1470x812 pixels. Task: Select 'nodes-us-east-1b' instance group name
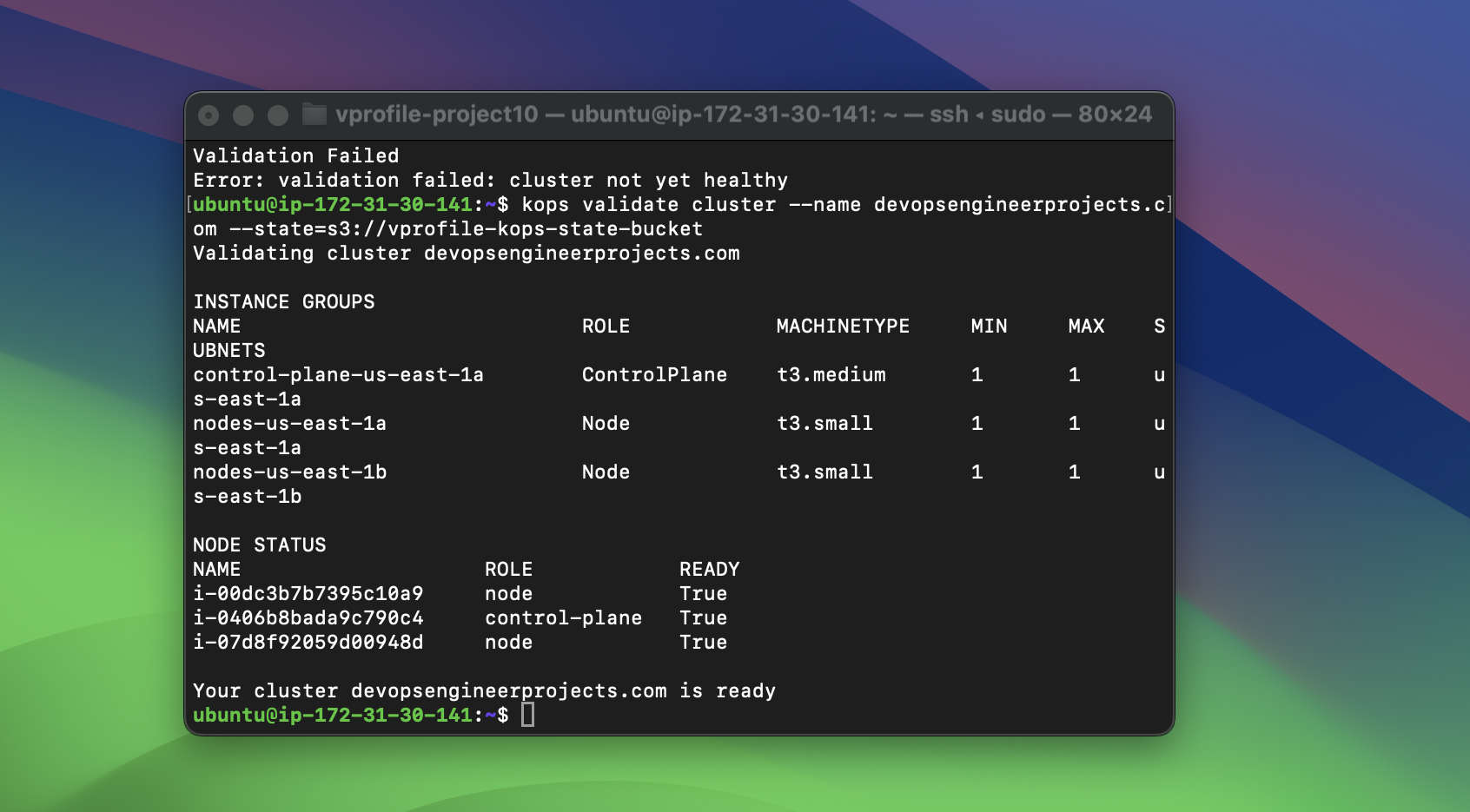click(x=289, y=472)
